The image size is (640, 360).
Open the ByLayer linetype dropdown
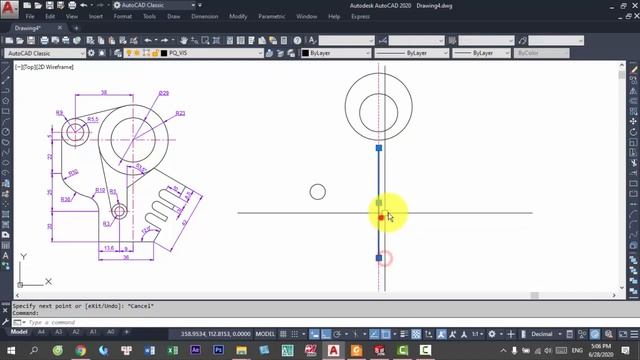pos(411,53)
